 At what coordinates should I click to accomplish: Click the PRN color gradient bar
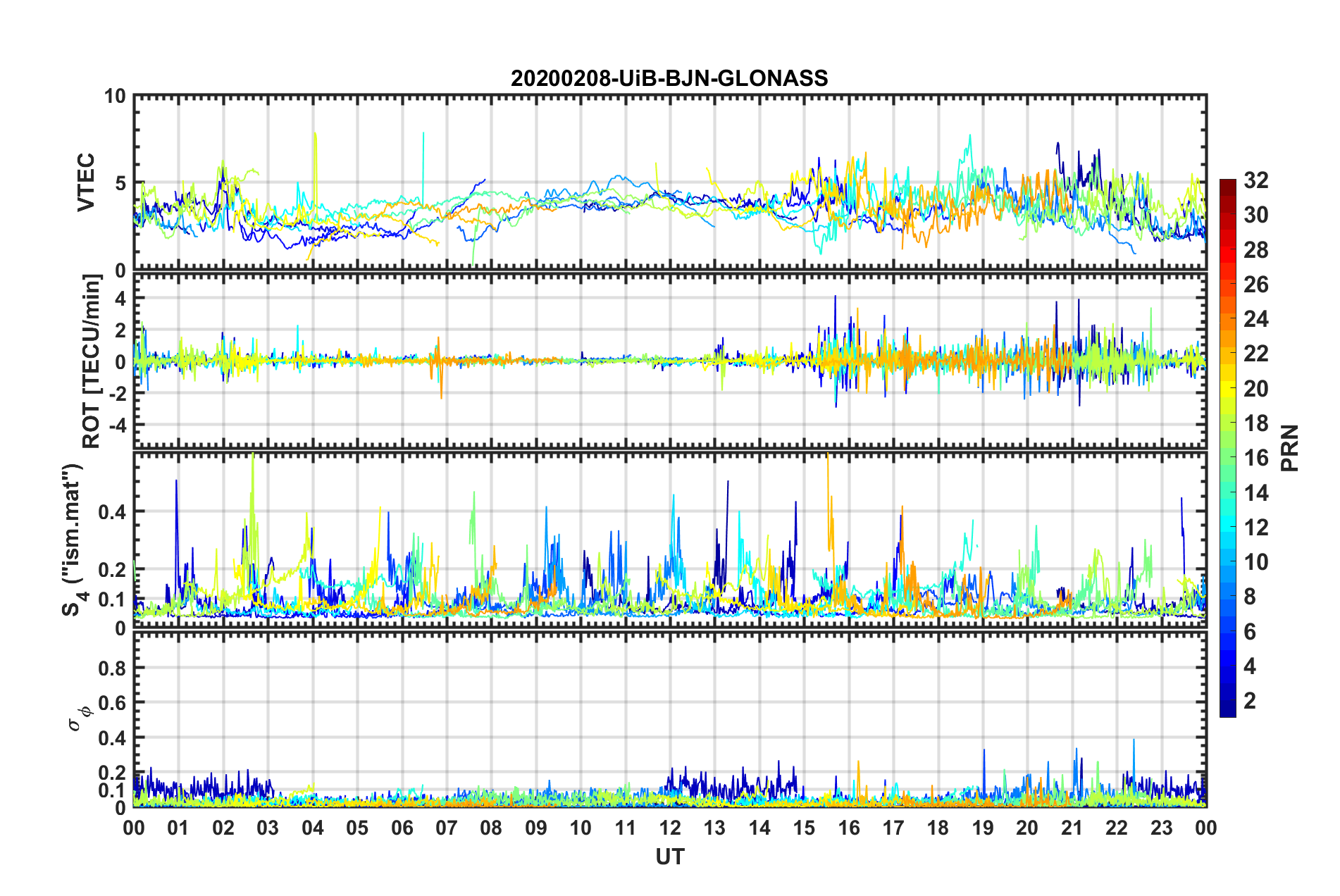point(1227,448)
